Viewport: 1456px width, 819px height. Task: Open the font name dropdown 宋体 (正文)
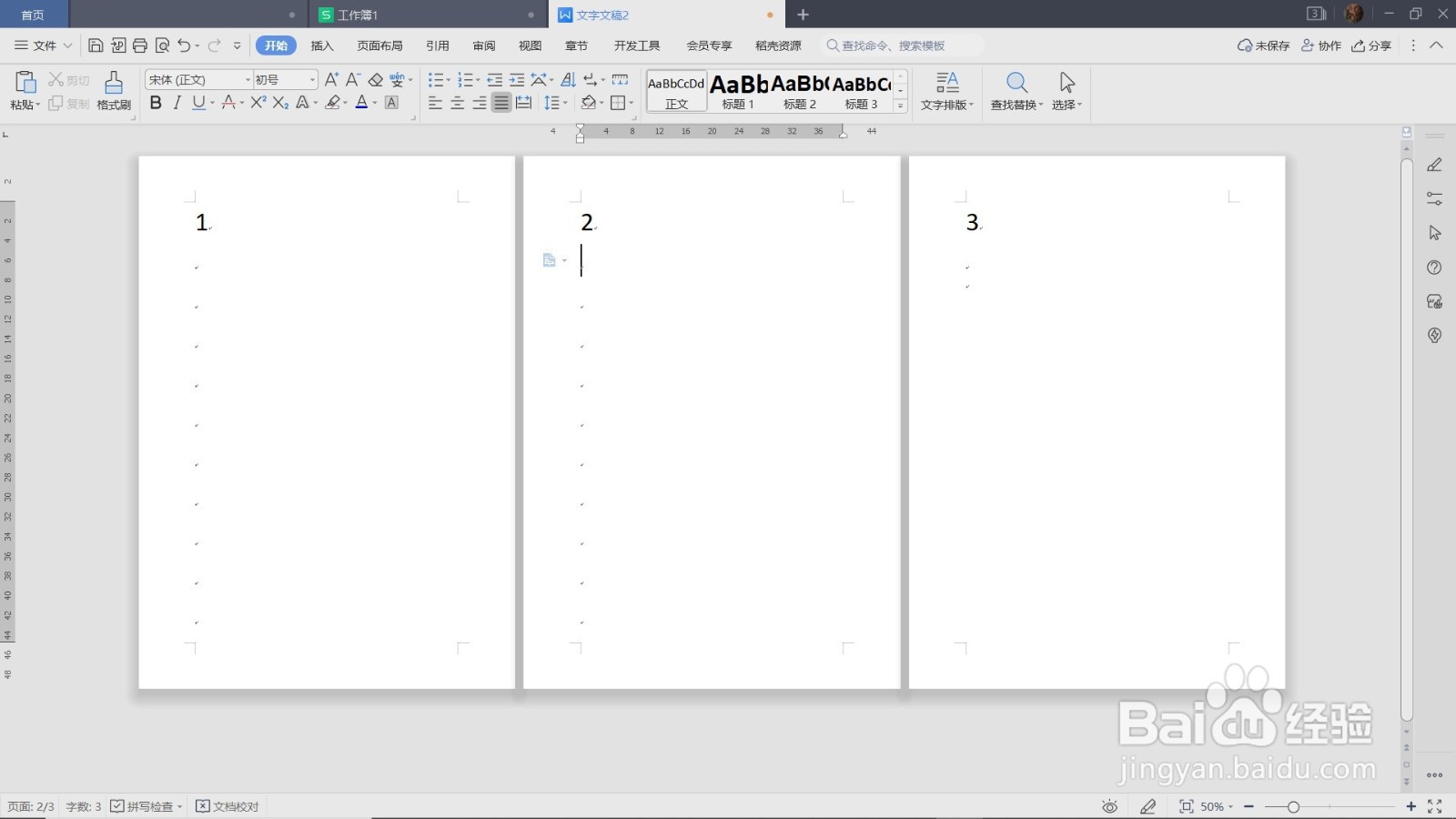pyautogui.click(x=248, y=80)
